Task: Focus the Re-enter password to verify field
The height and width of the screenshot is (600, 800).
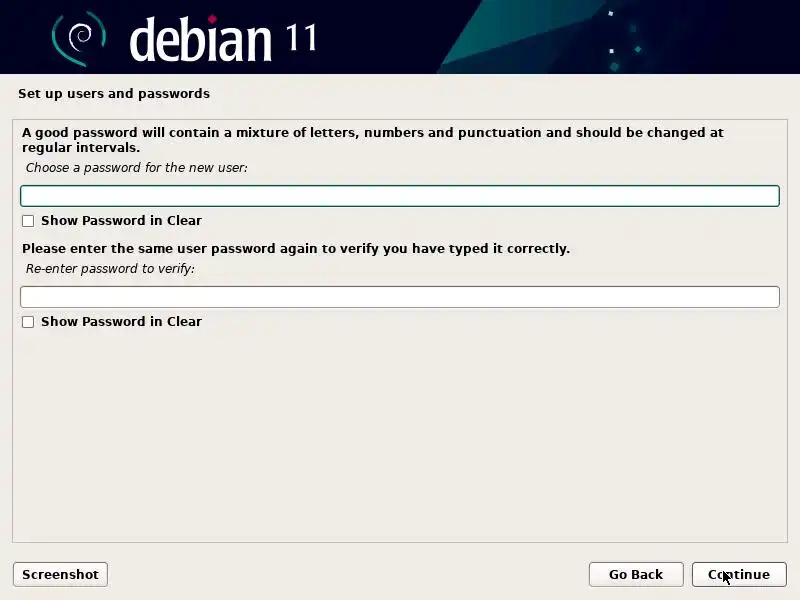Action: pos(400,297)
